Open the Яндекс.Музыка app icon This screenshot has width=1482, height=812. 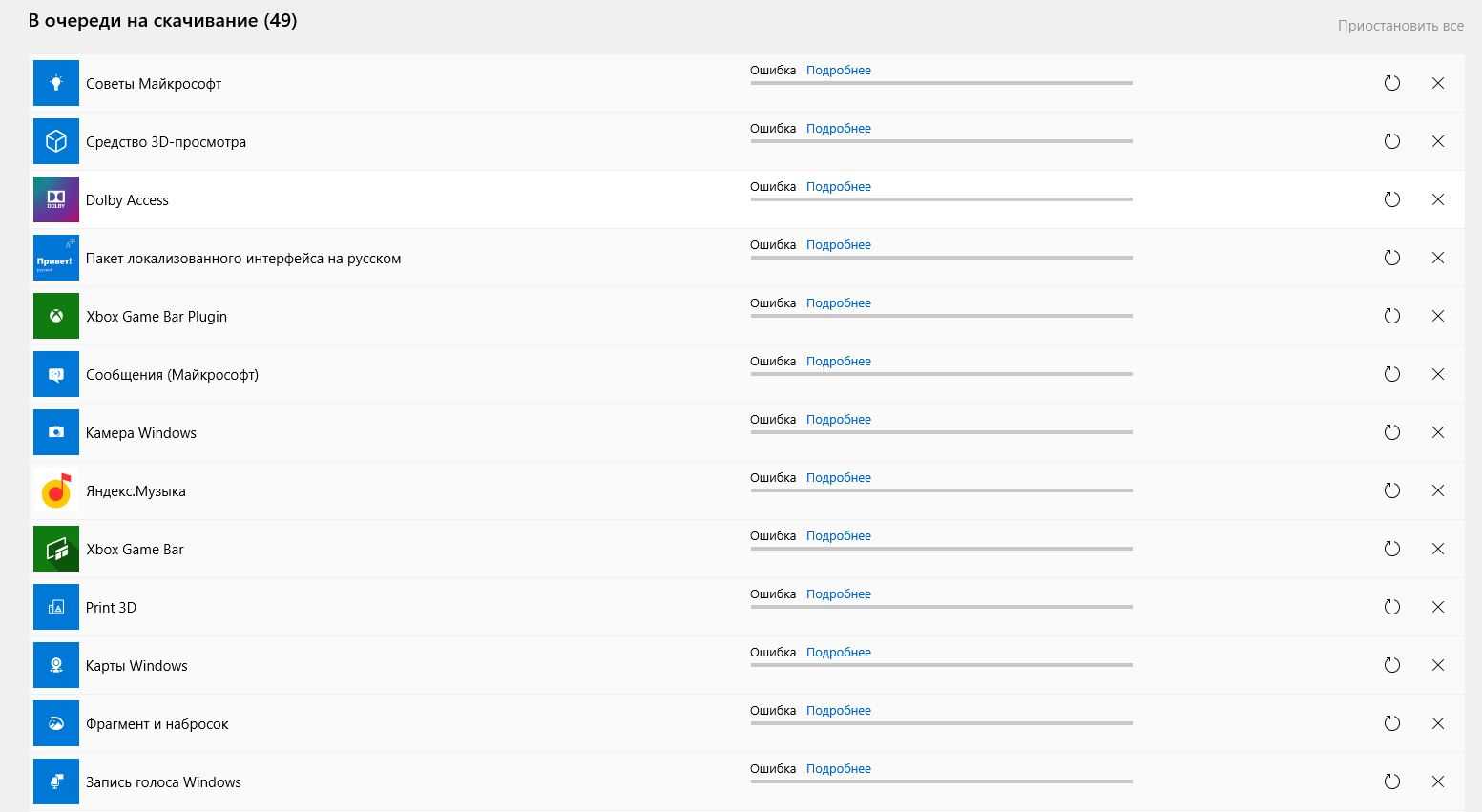(x=56, y=490)
